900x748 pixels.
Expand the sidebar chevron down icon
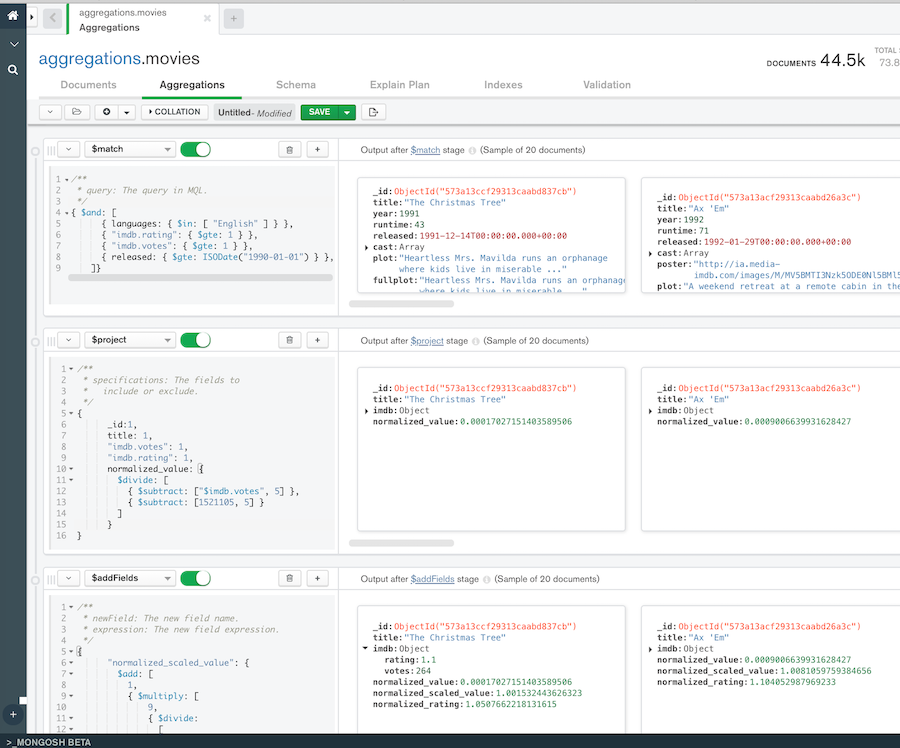click(14, 44)
